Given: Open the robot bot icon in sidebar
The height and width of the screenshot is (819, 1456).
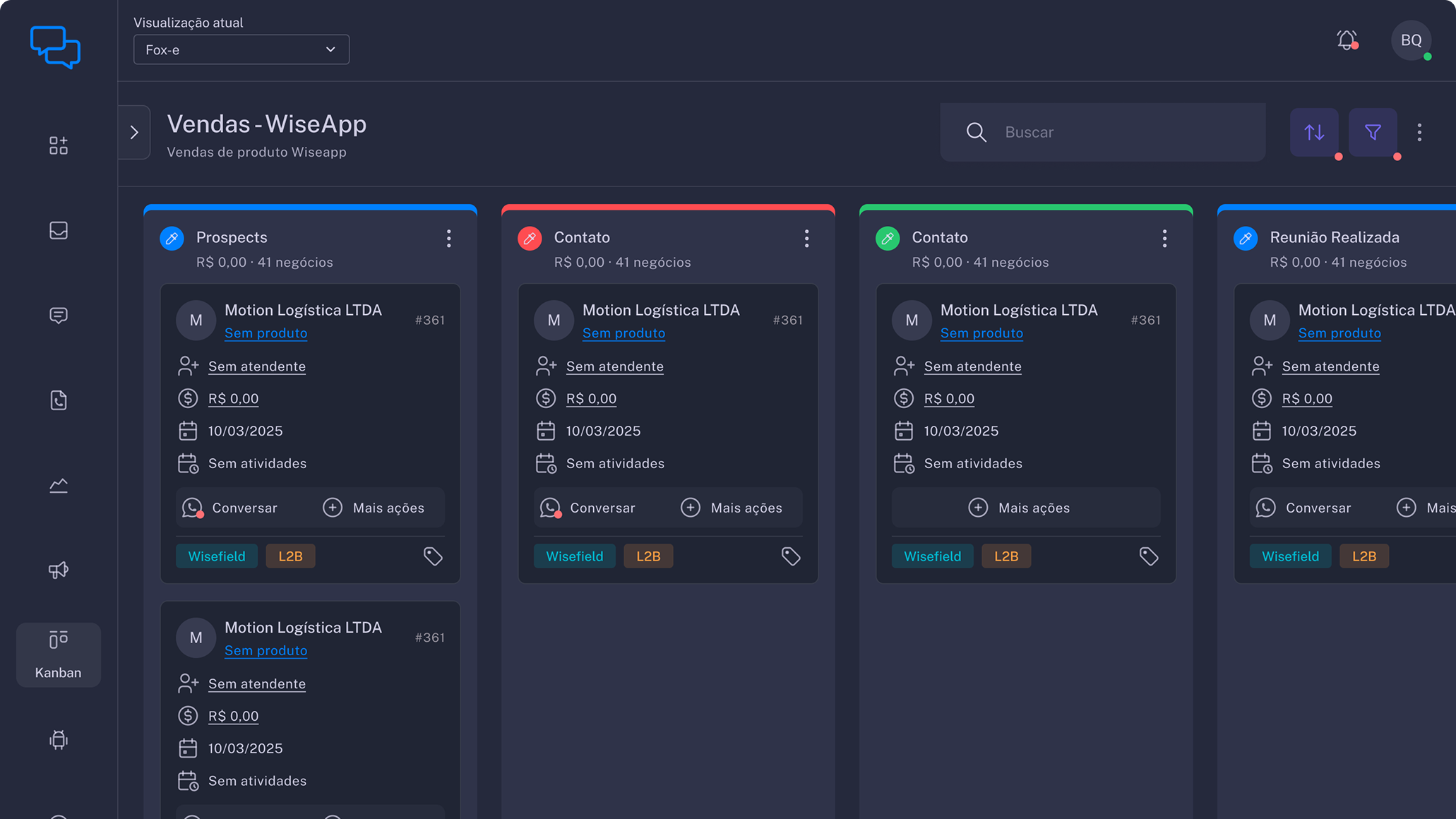Looking at the screenshot, I should pos(59,739).
